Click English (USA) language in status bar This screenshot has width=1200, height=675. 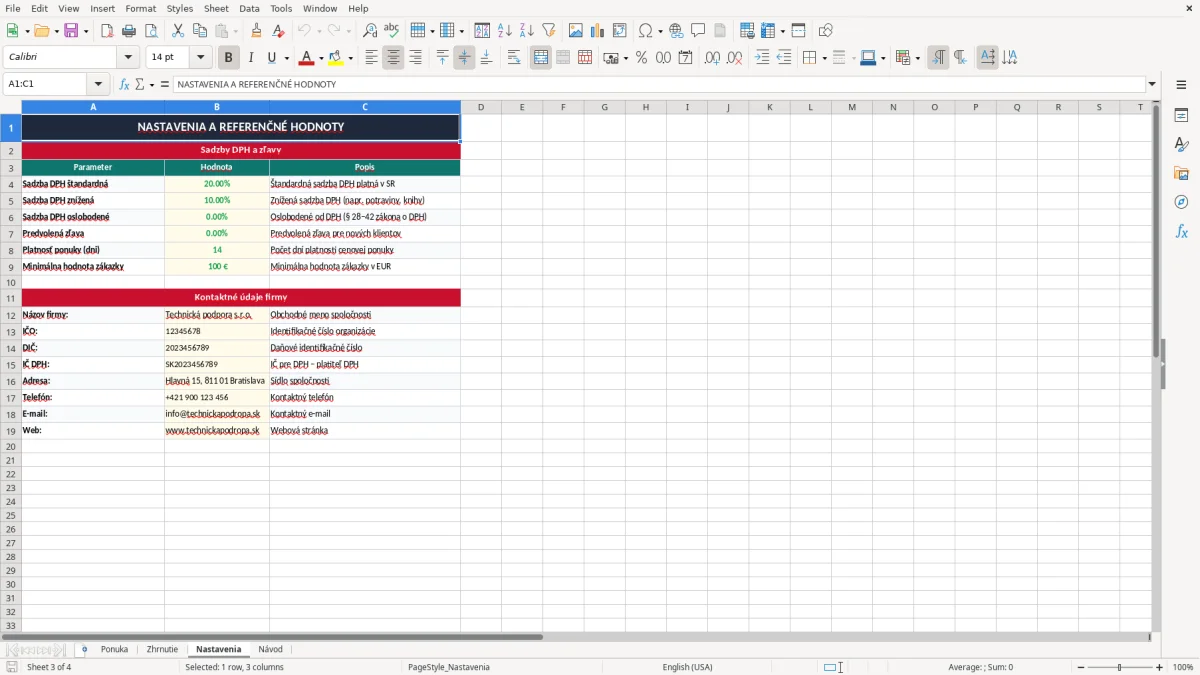click(x=687, y=667)
